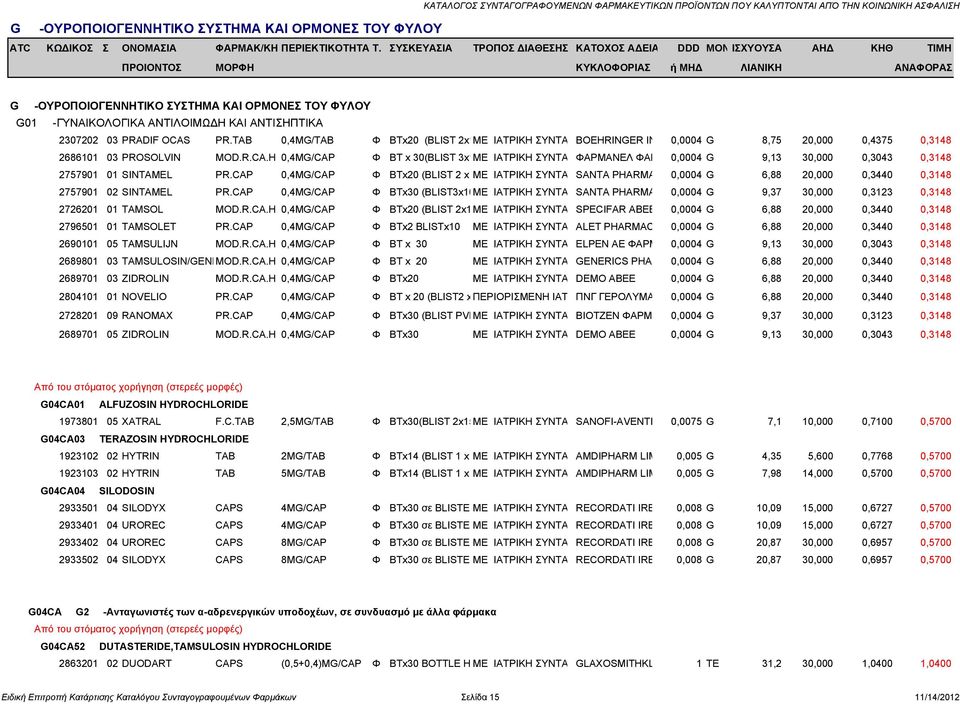The image size is (960, 704).
Task: Click holder ALET PHARMAC
Action: 614,227
